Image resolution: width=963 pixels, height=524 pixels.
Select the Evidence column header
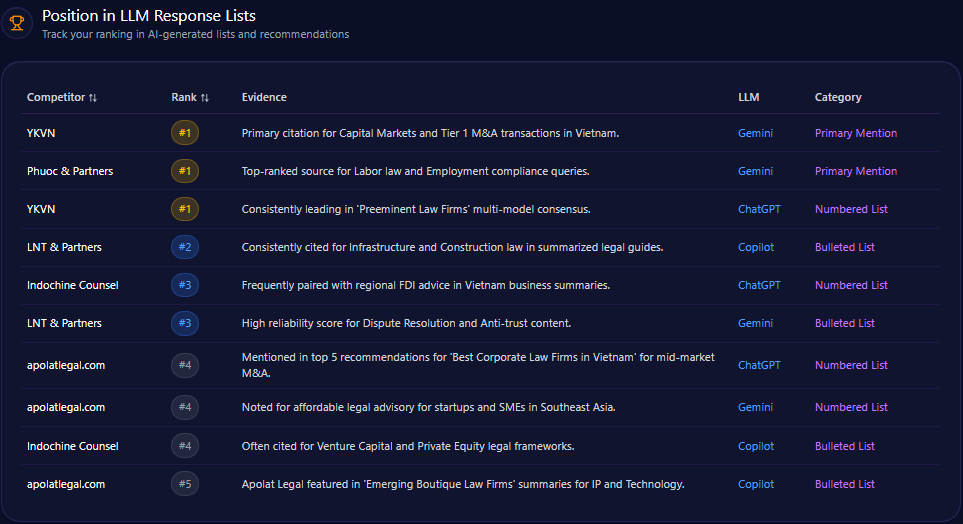click(264, 97)
